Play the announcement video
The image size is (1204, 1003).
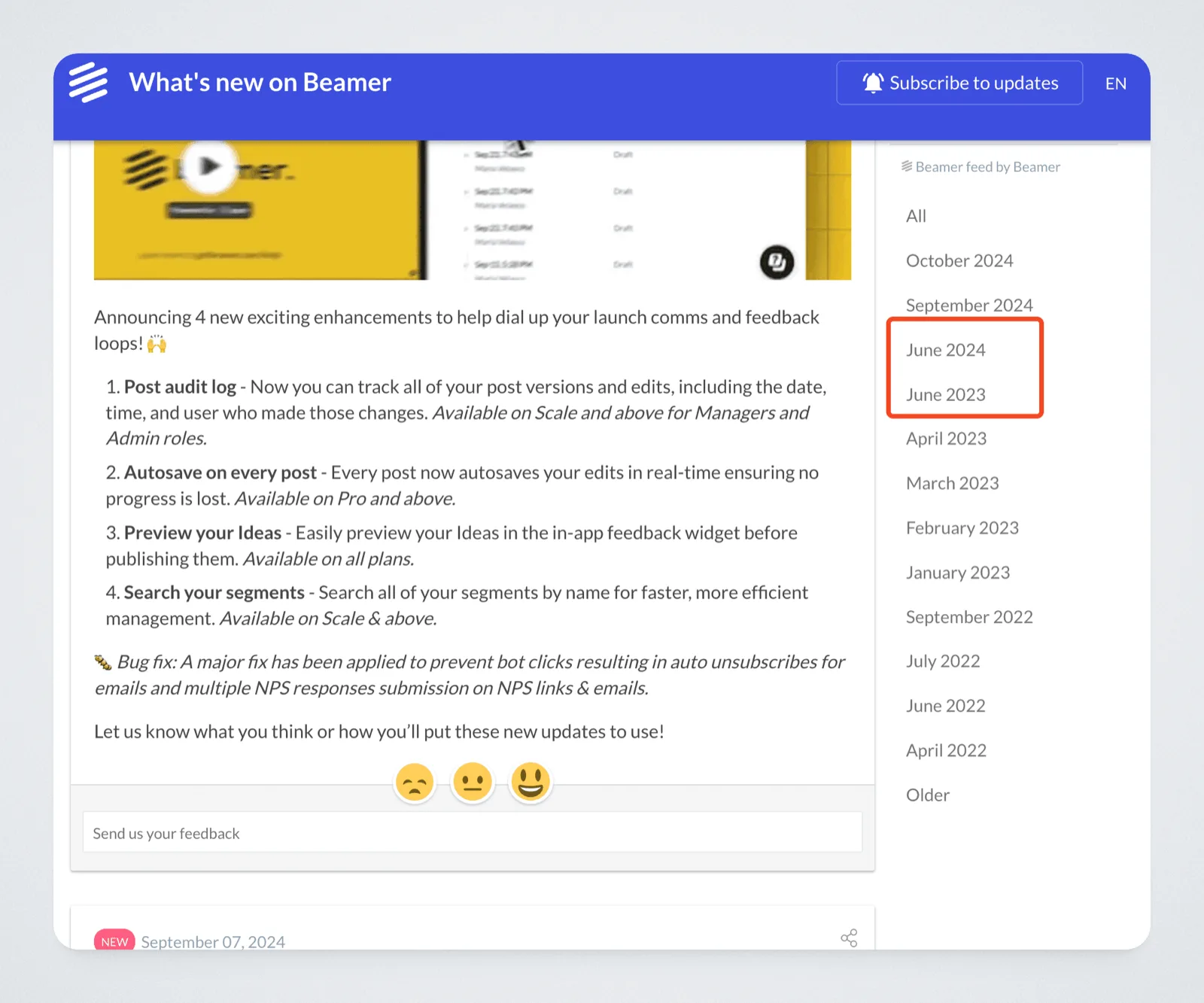[x=208, y=166]
